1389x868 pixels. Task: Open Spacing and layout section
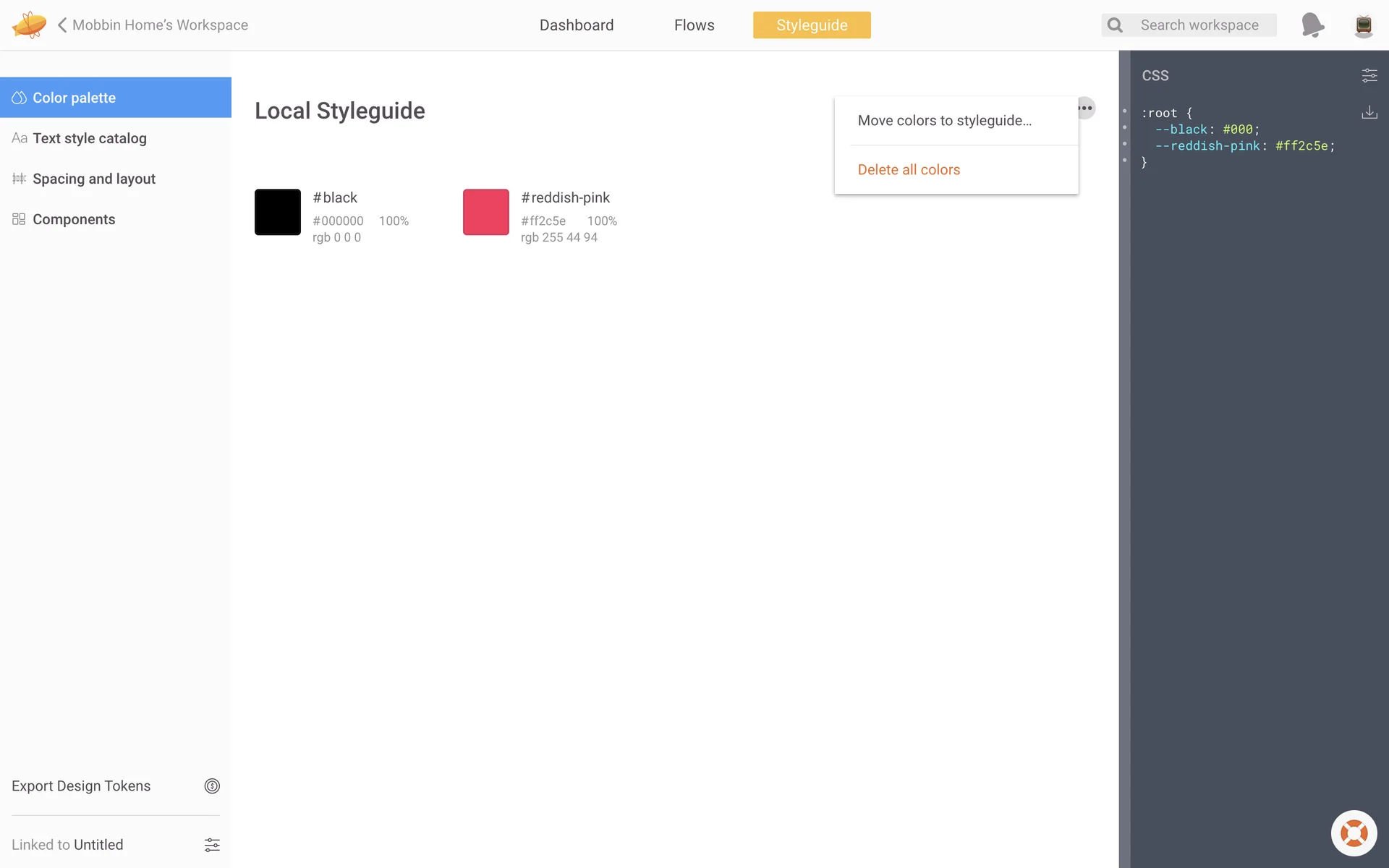[x=94, y=179]
